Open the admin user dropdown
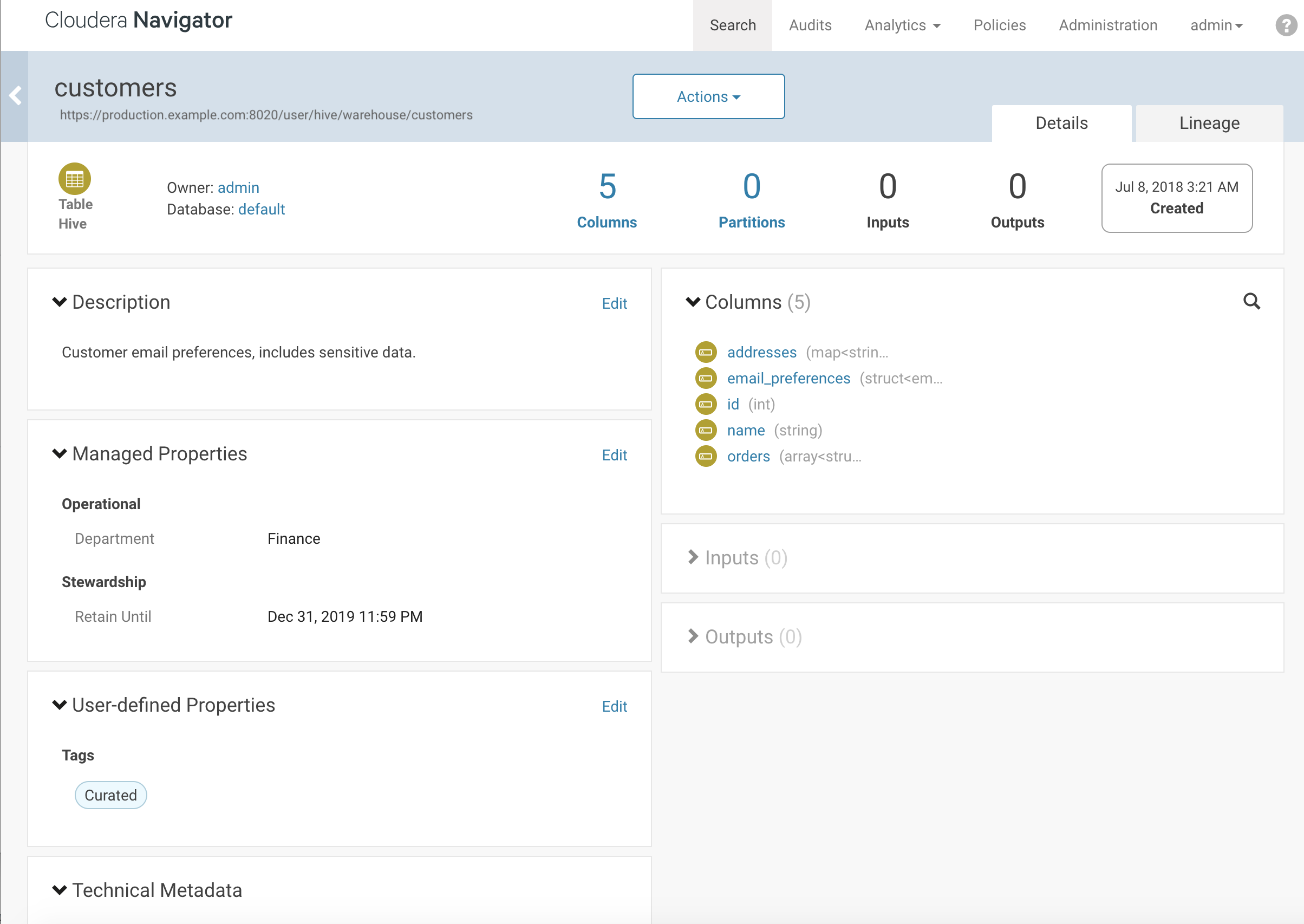The image size is (1304, 924). (1216, 25)
